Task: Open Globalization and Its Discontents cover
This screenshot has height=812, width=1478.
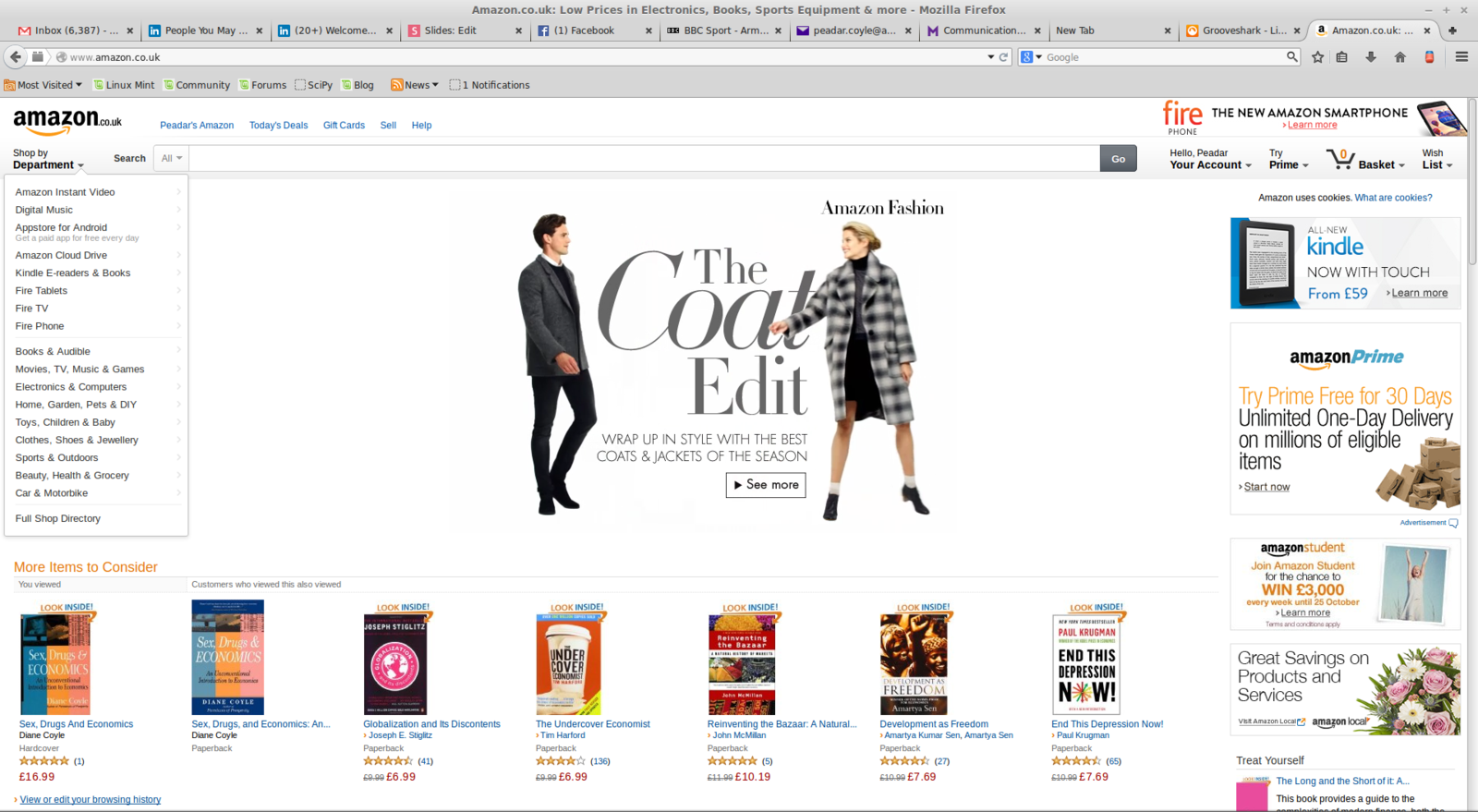Action: pos(395,665)
